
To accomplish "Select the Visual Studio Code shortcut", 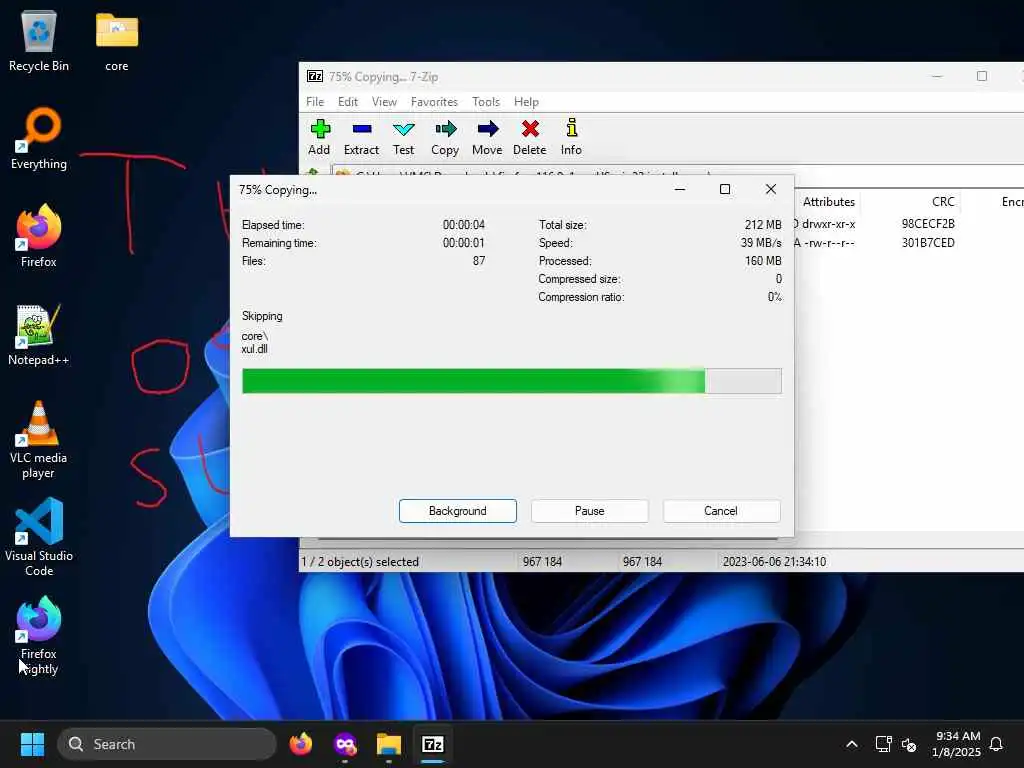I will tap(39, 537).
